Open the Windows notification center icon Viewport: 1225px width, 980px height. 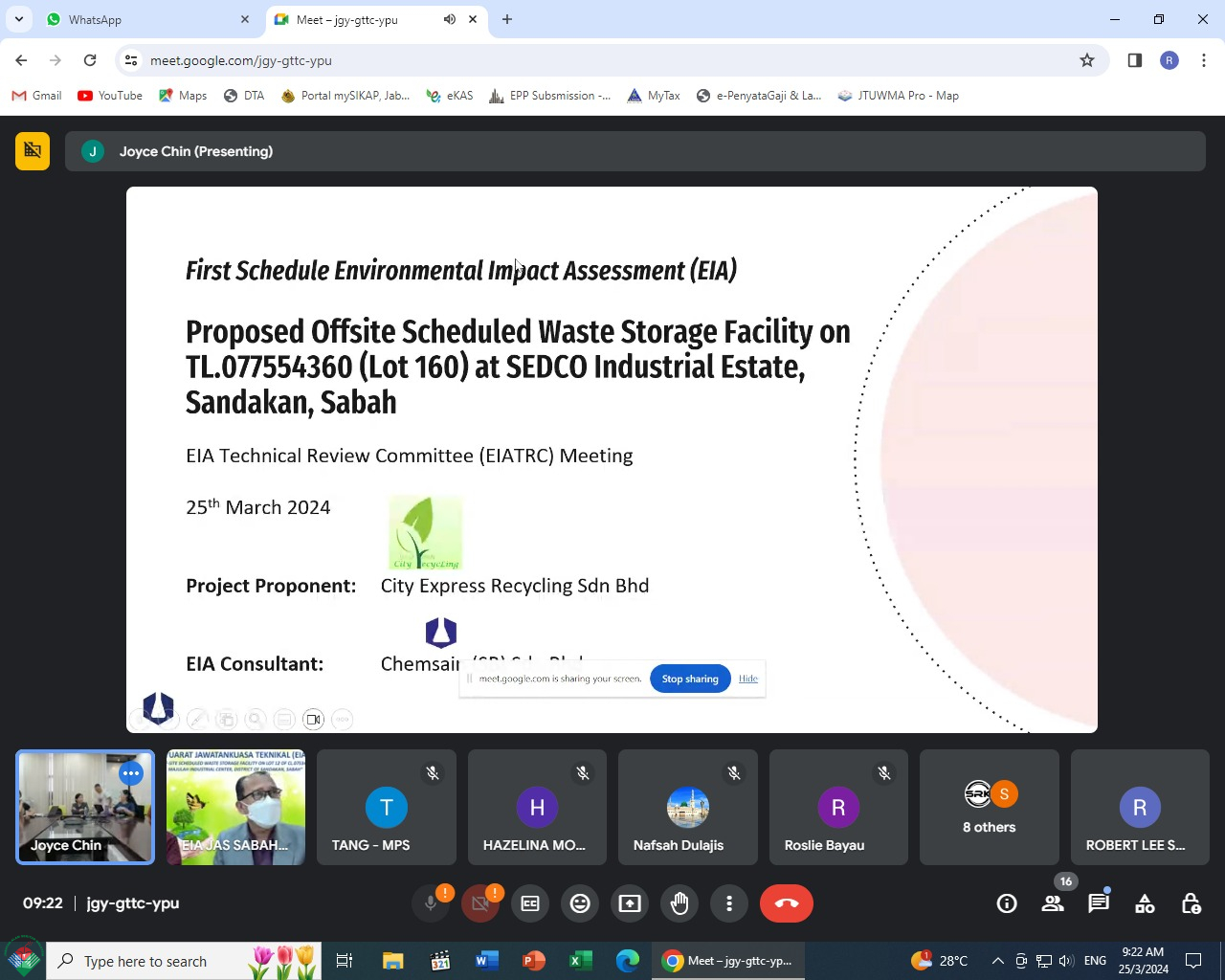pyautogui.click(x=1193, y=961)
